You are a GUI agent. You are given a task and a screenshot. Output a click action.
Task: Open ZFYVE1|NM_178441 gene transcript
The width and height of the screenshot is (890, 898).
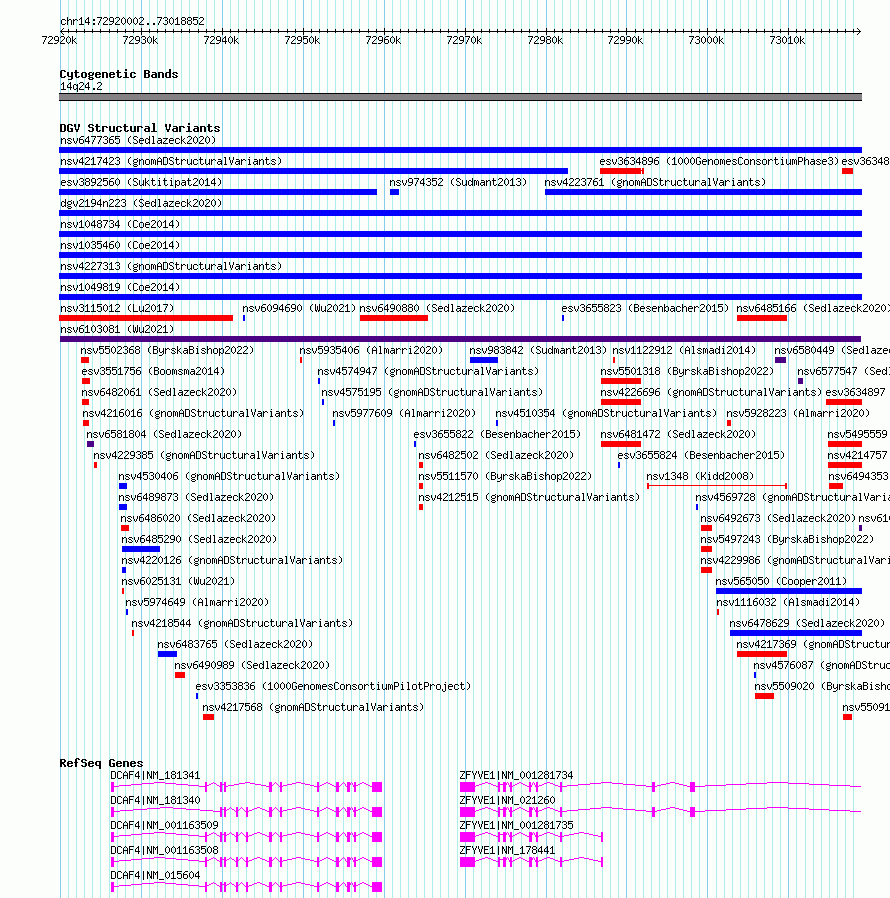531,862
